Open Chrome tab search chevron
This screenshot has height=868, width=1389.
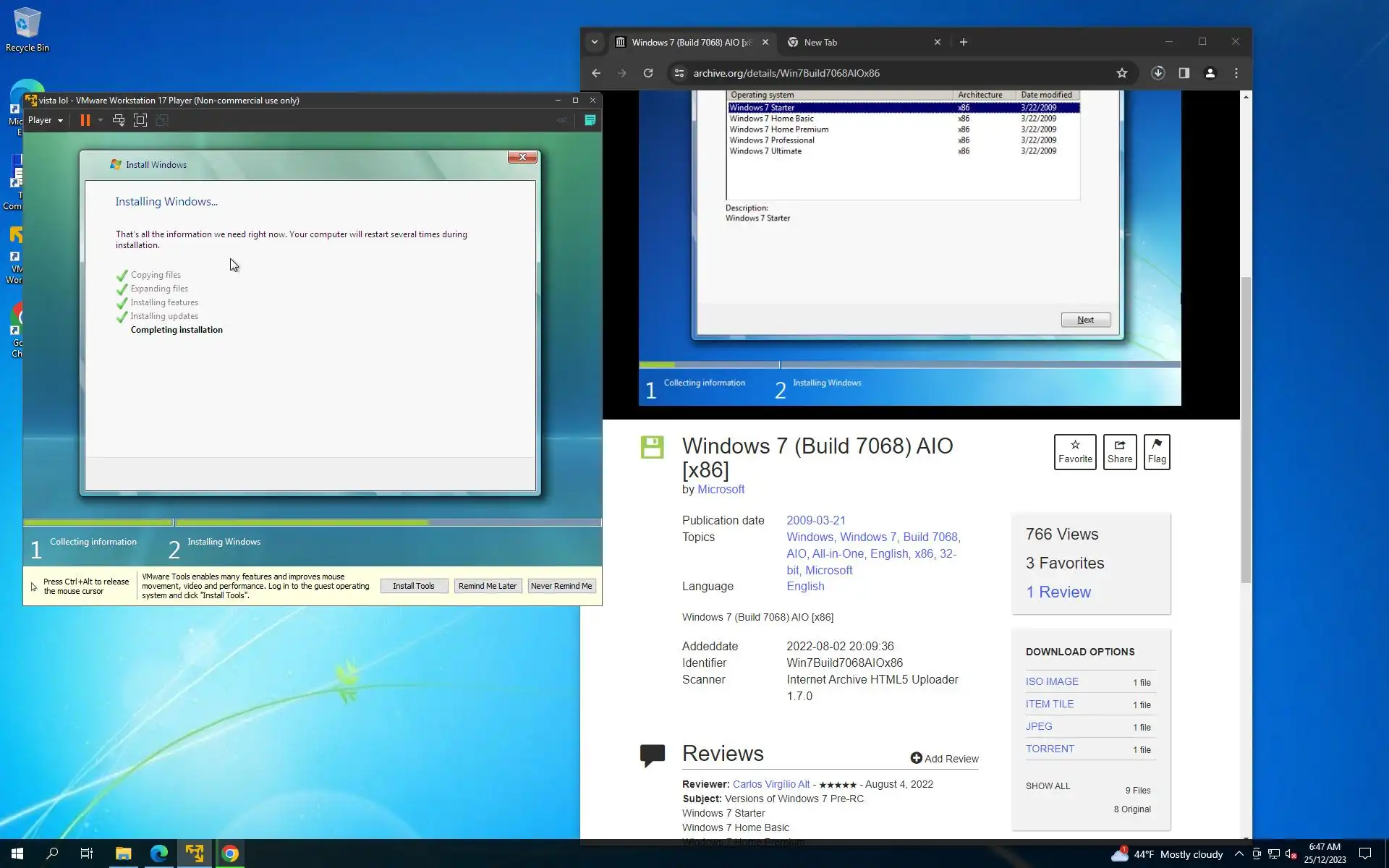pos(594,42)
